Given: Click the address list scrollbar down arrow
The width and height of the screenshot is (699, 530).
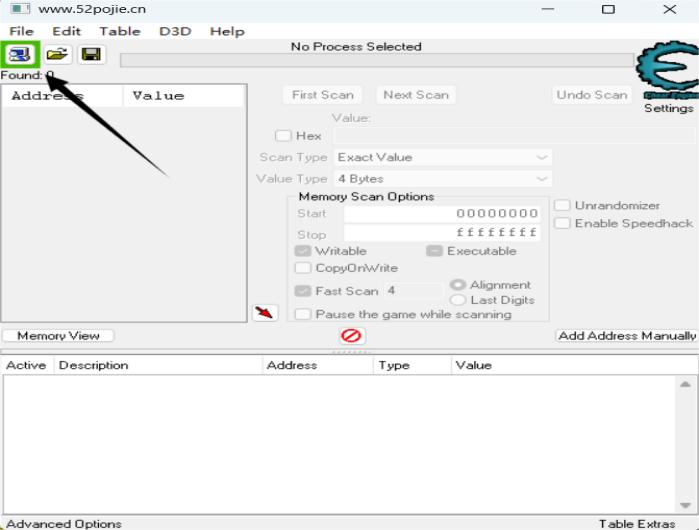Looking at the screenshot, I should (685, 505).
